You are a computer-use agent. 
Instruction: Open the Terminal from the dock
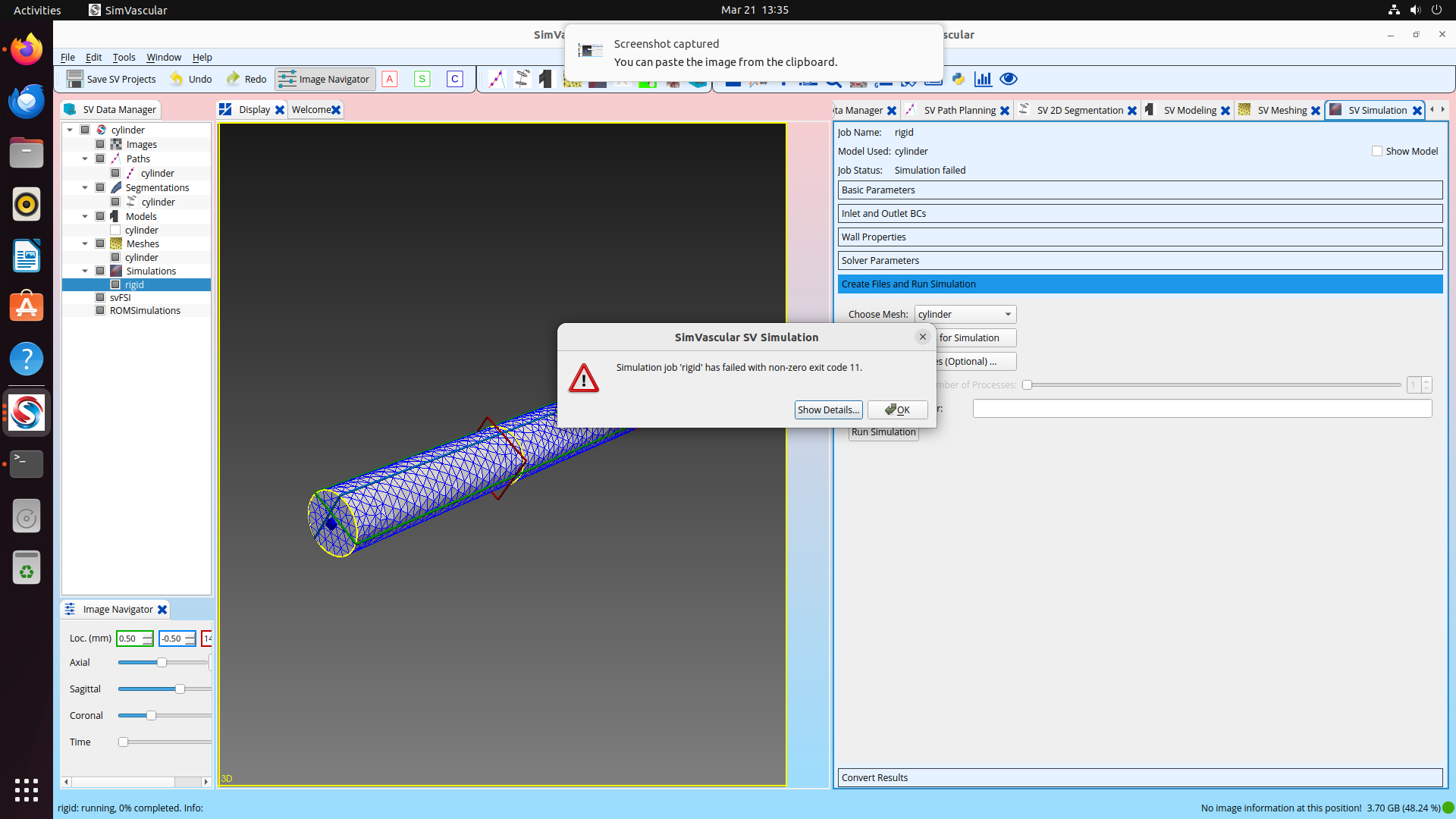click(x=27, y=463)
